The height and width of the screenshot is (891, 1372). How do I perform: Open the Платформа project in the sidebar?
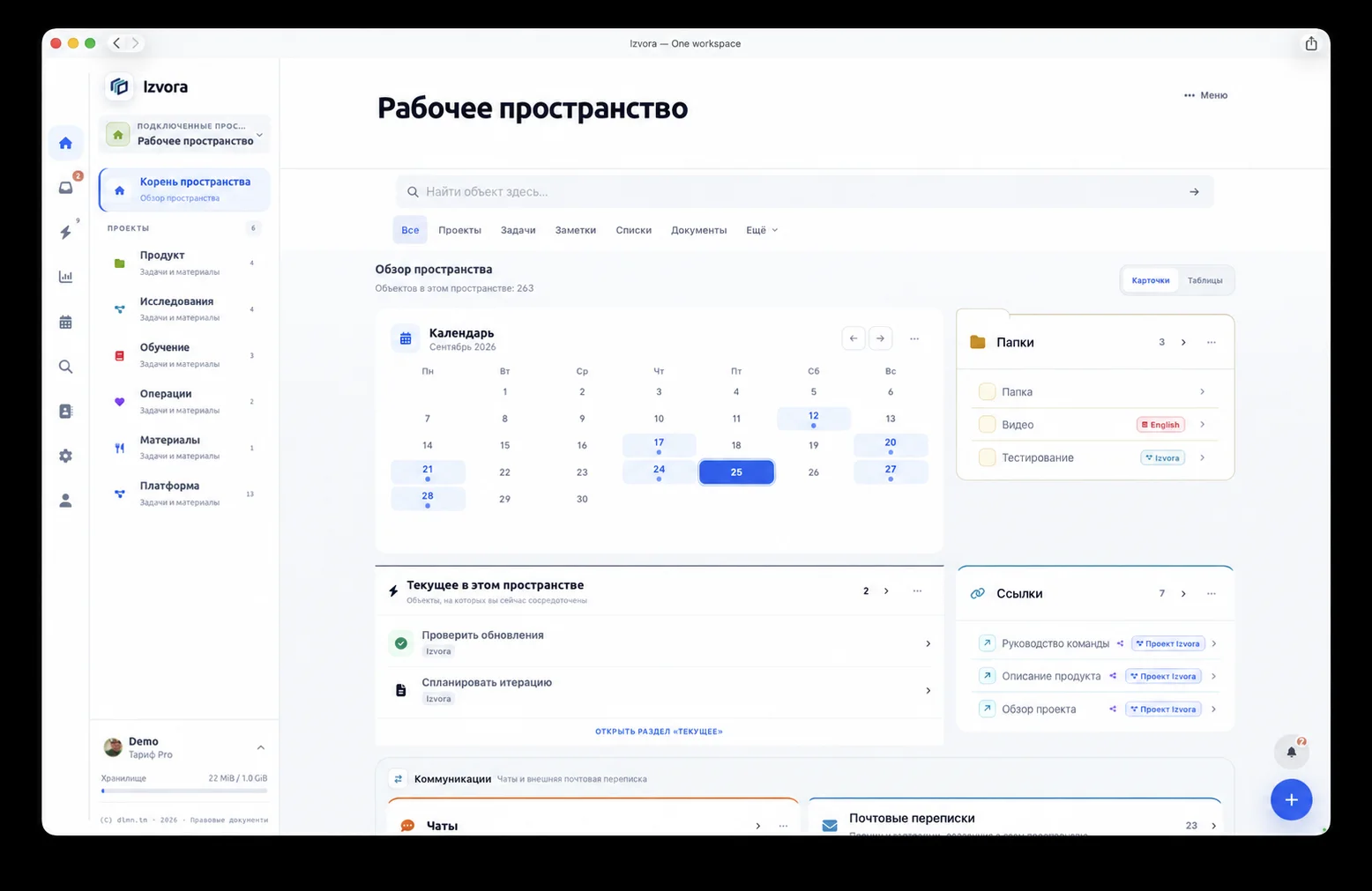point(184,493)
